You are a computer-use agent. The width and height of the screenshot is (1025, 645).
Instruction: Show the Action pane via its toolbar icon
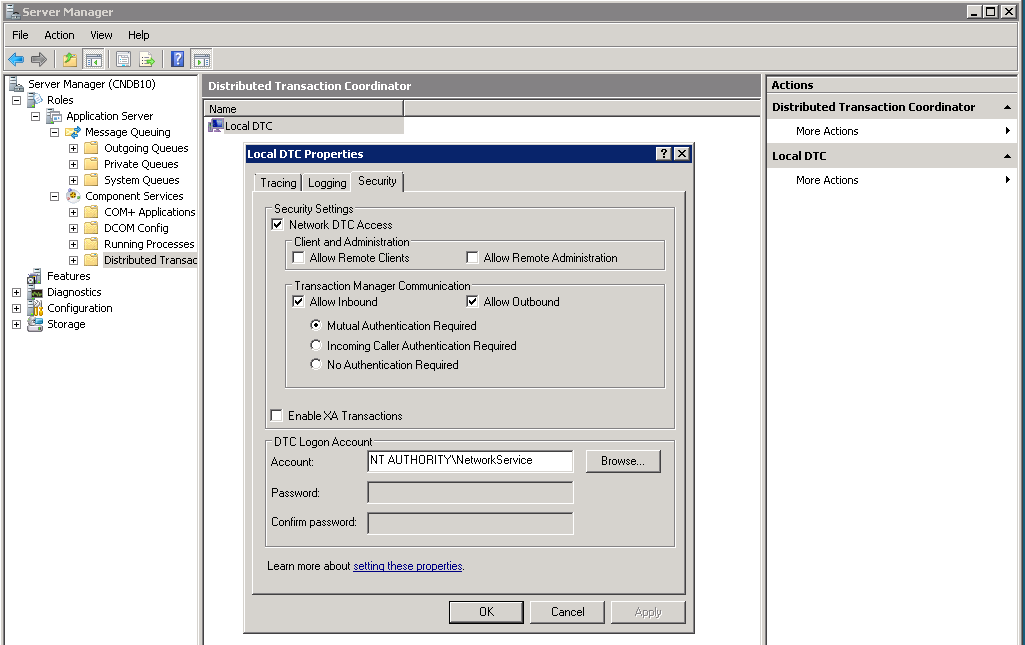click(x=201, y=59)
